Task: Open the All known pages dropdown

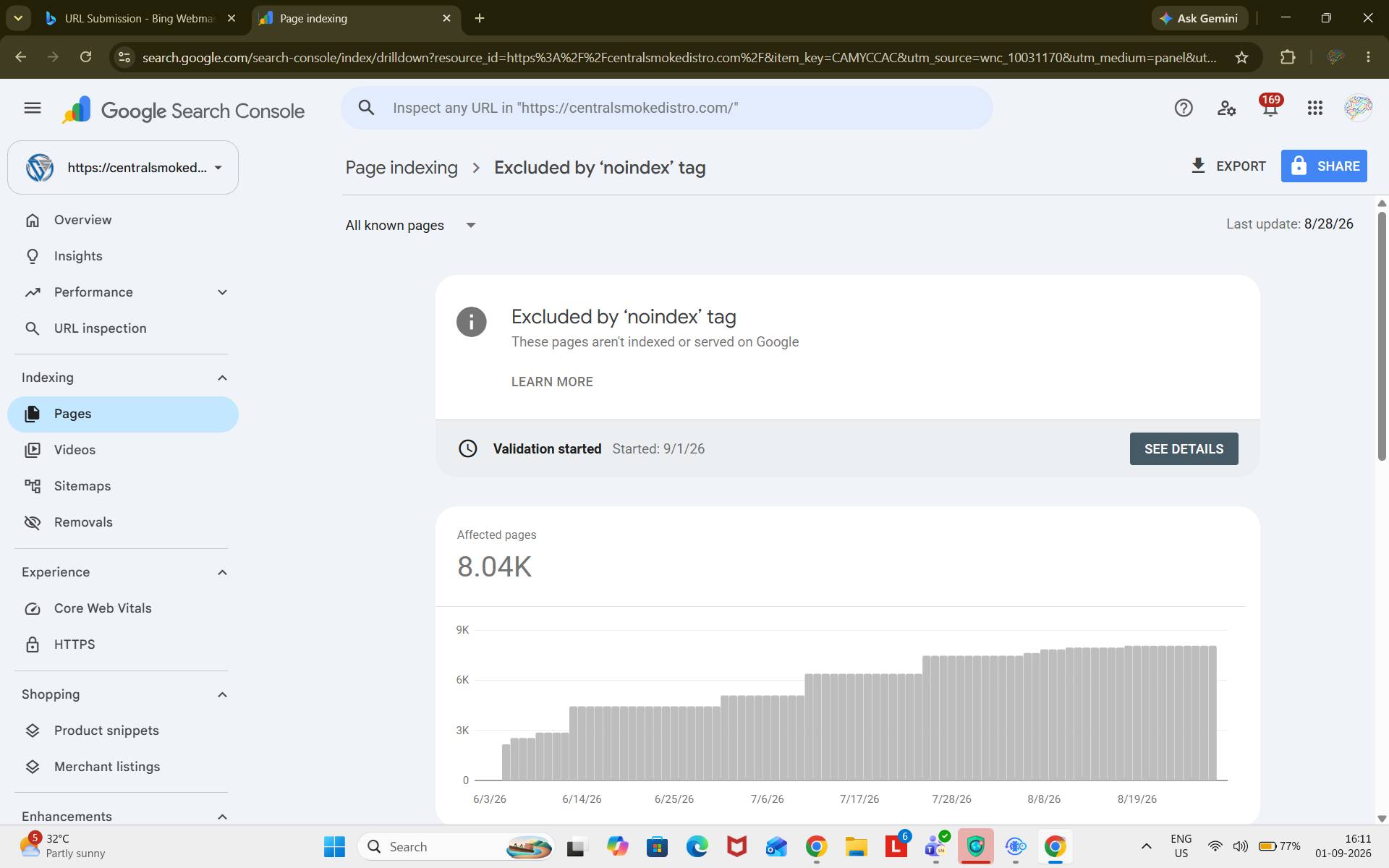Action: pyautogui.click(x=410, y=225)
